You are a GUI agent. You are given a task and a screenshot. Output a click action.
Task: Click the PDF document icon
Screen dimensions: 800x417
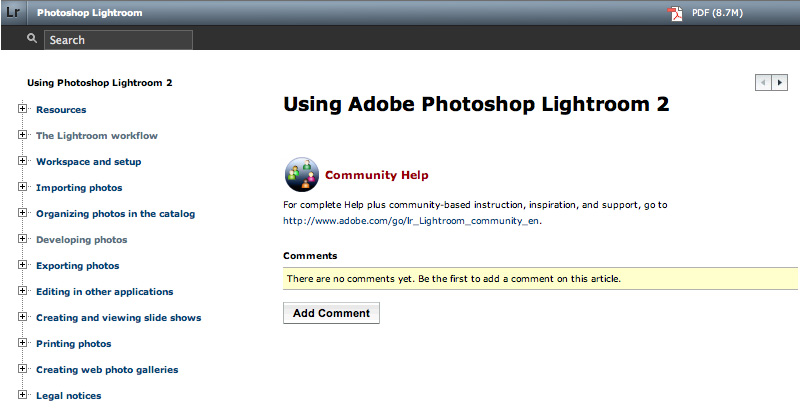(676, 13)
